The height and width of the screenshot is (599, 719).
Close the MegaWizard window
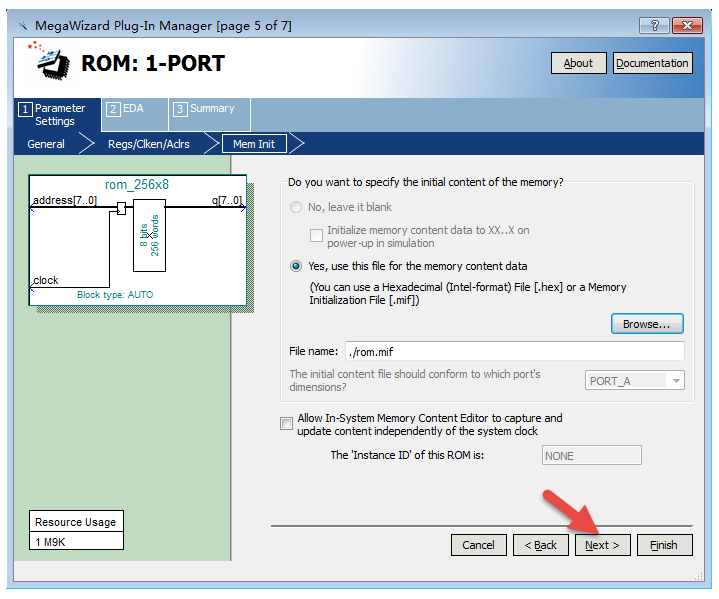coord(687,25)
